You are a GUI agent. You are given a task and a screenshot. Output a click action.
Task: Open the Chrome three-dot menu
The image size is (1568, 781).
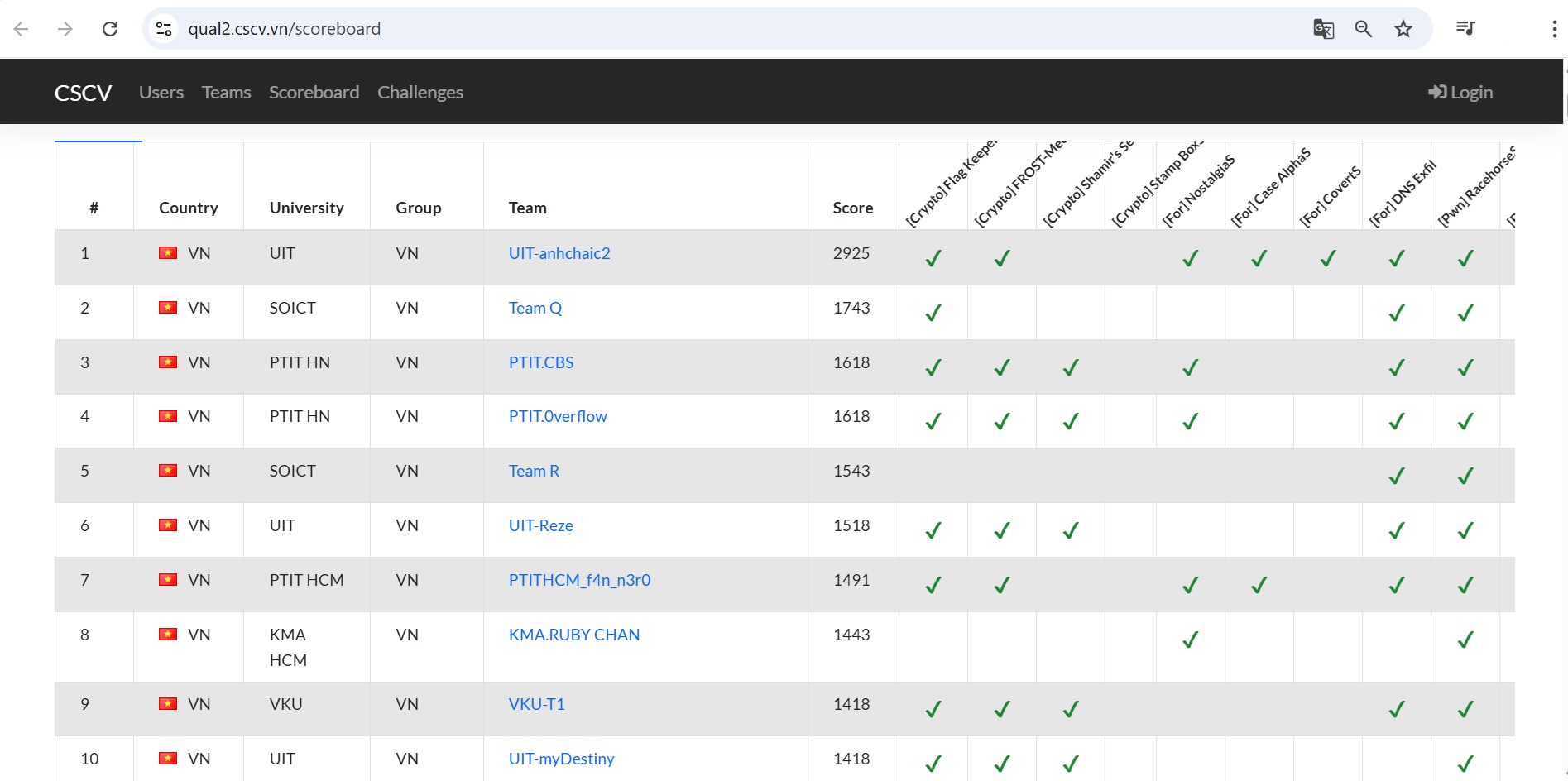click(1553, 29)
